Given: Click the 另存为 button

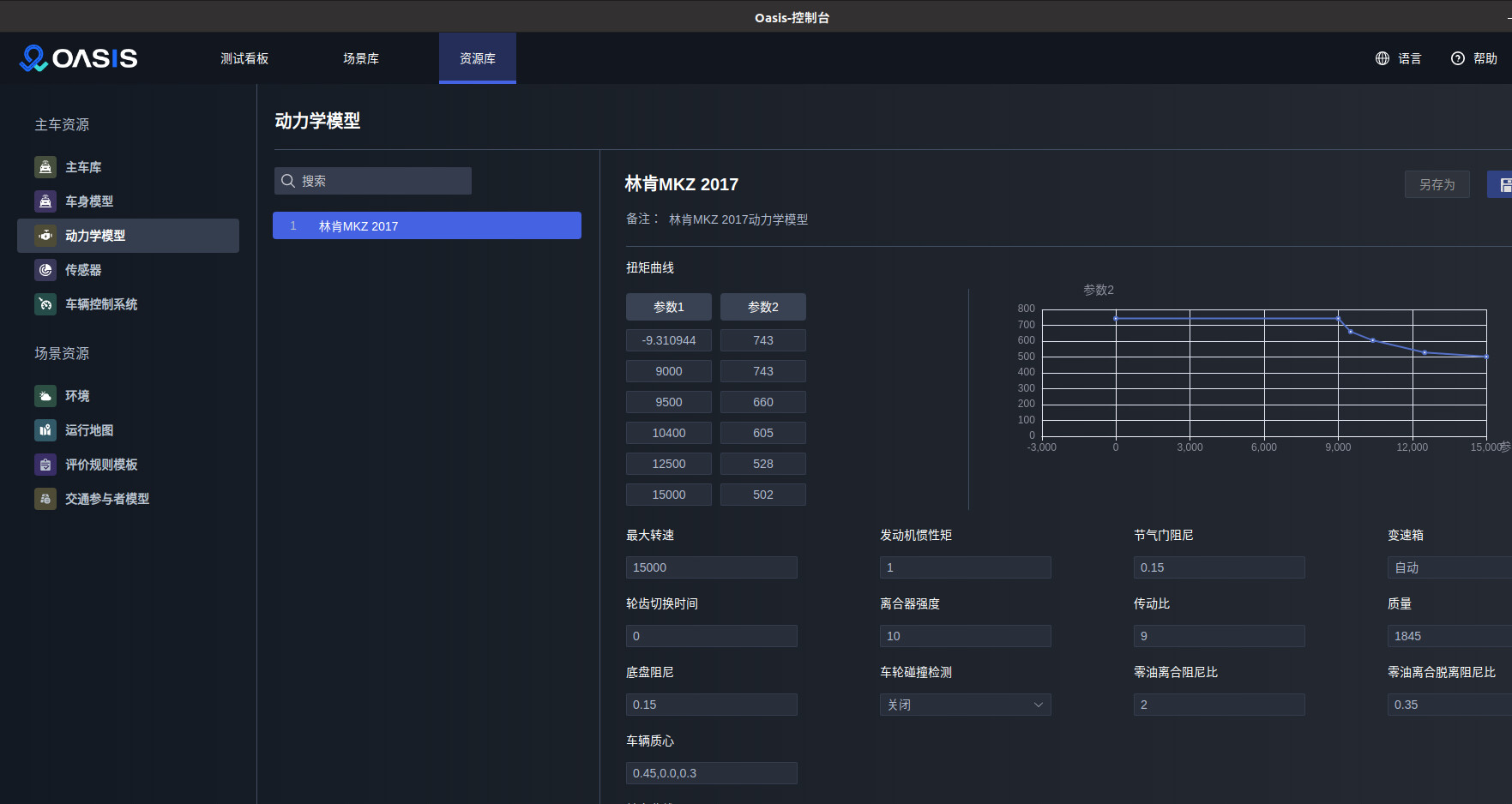Looking at the screenshot, I should [x=1437, y=184].
